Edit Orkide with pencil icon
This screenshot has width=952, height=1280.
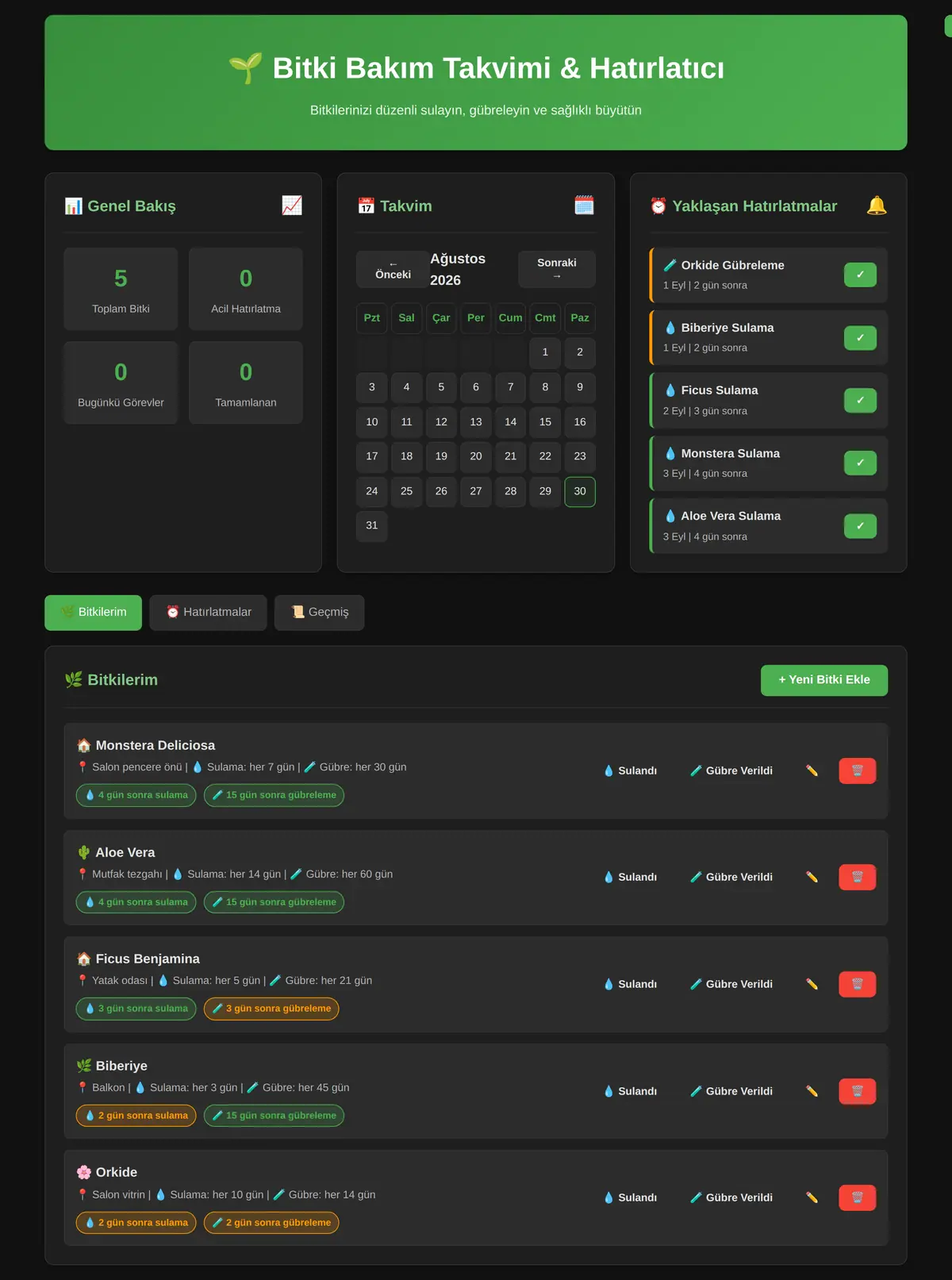(812, 1197)
